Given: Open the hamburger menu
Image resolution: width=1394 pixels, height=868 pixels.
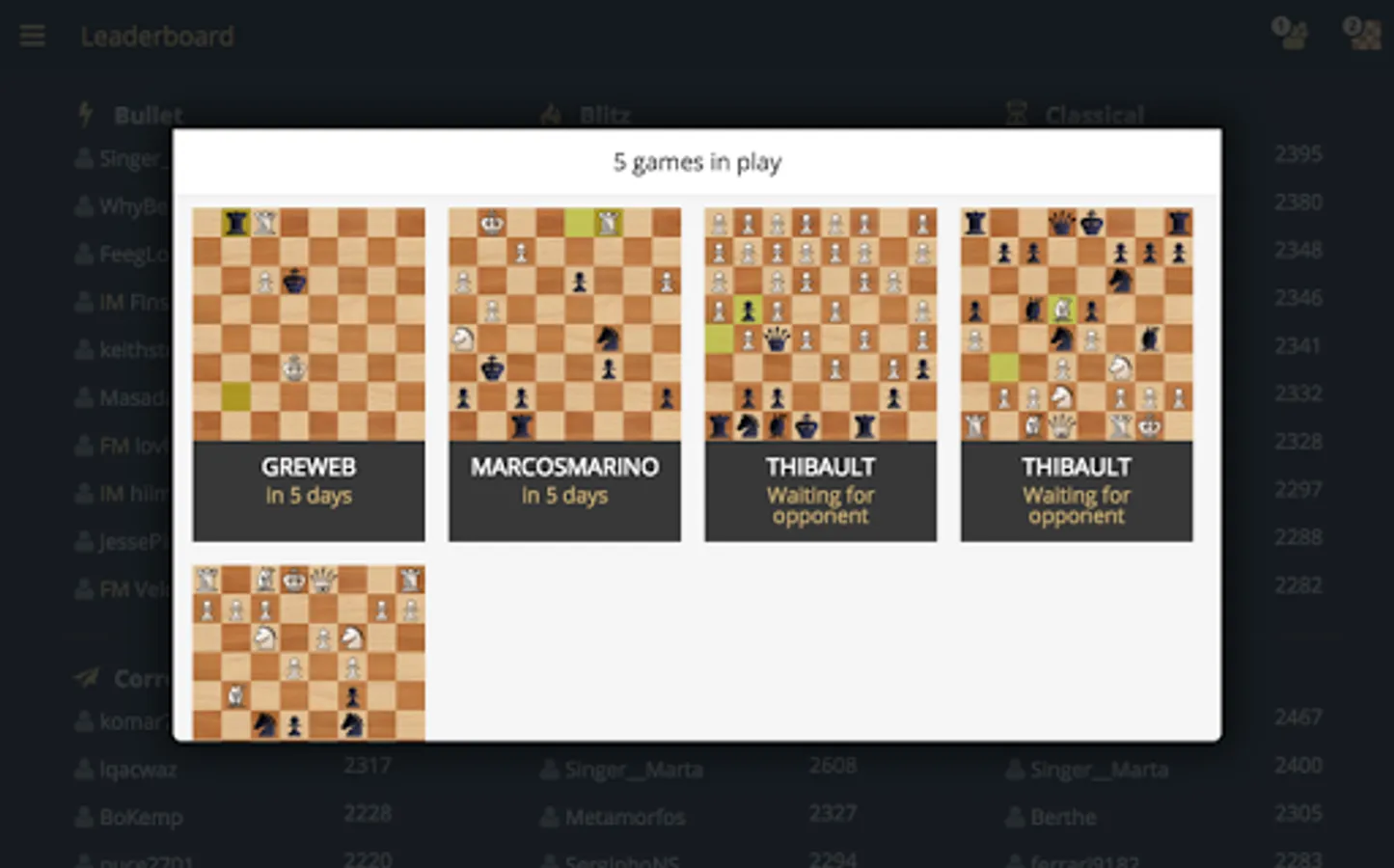Looking at the screenshot, I should point(32,36).
